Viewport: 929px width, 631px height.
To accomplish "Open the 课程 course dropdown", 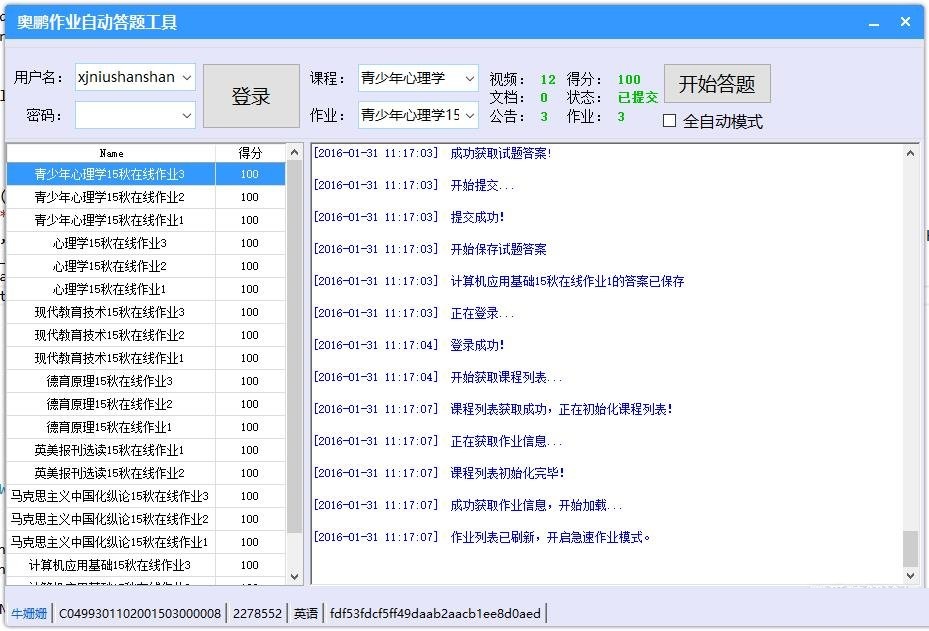I will (470, 78).
